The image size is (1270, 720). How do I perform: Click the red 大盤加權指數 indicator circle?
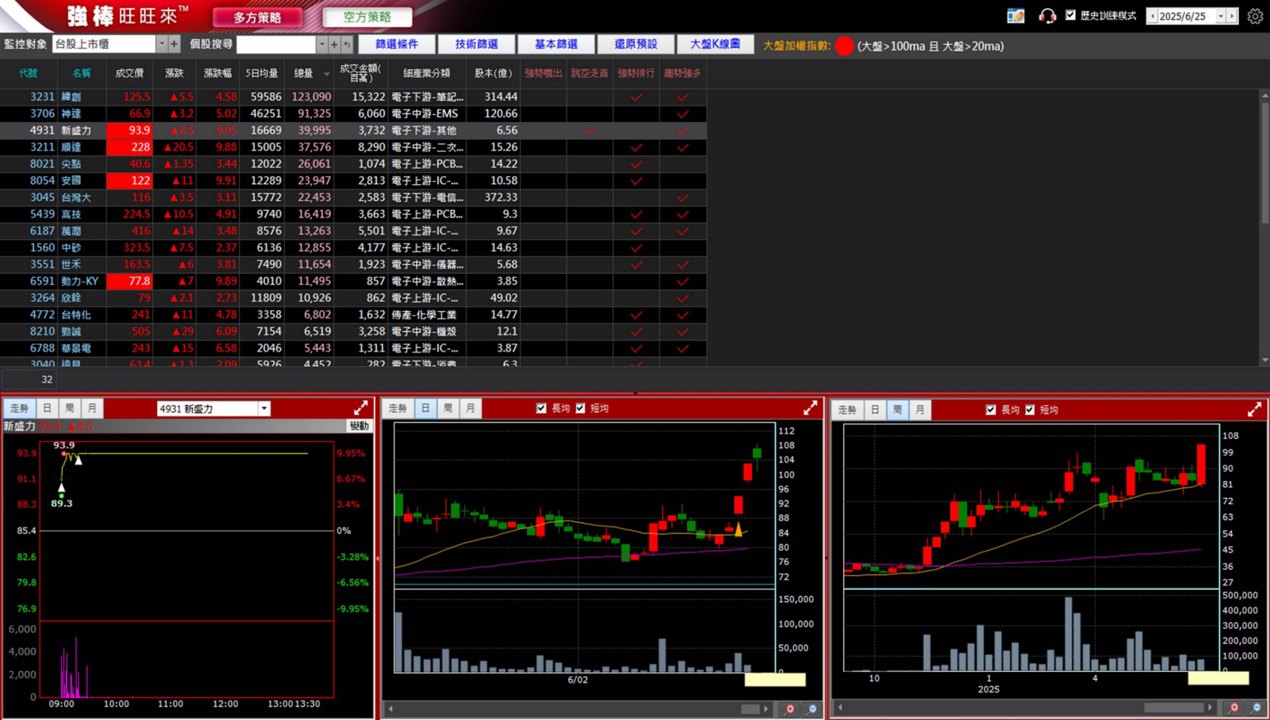(845, 45)
